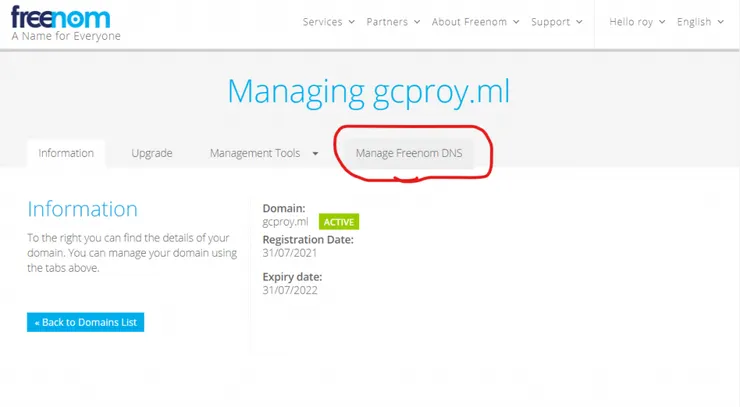The height and width of the screenshot is (407, 740).
Task: Expand the Support chevron arrow
Action: (x=580, y=22)
